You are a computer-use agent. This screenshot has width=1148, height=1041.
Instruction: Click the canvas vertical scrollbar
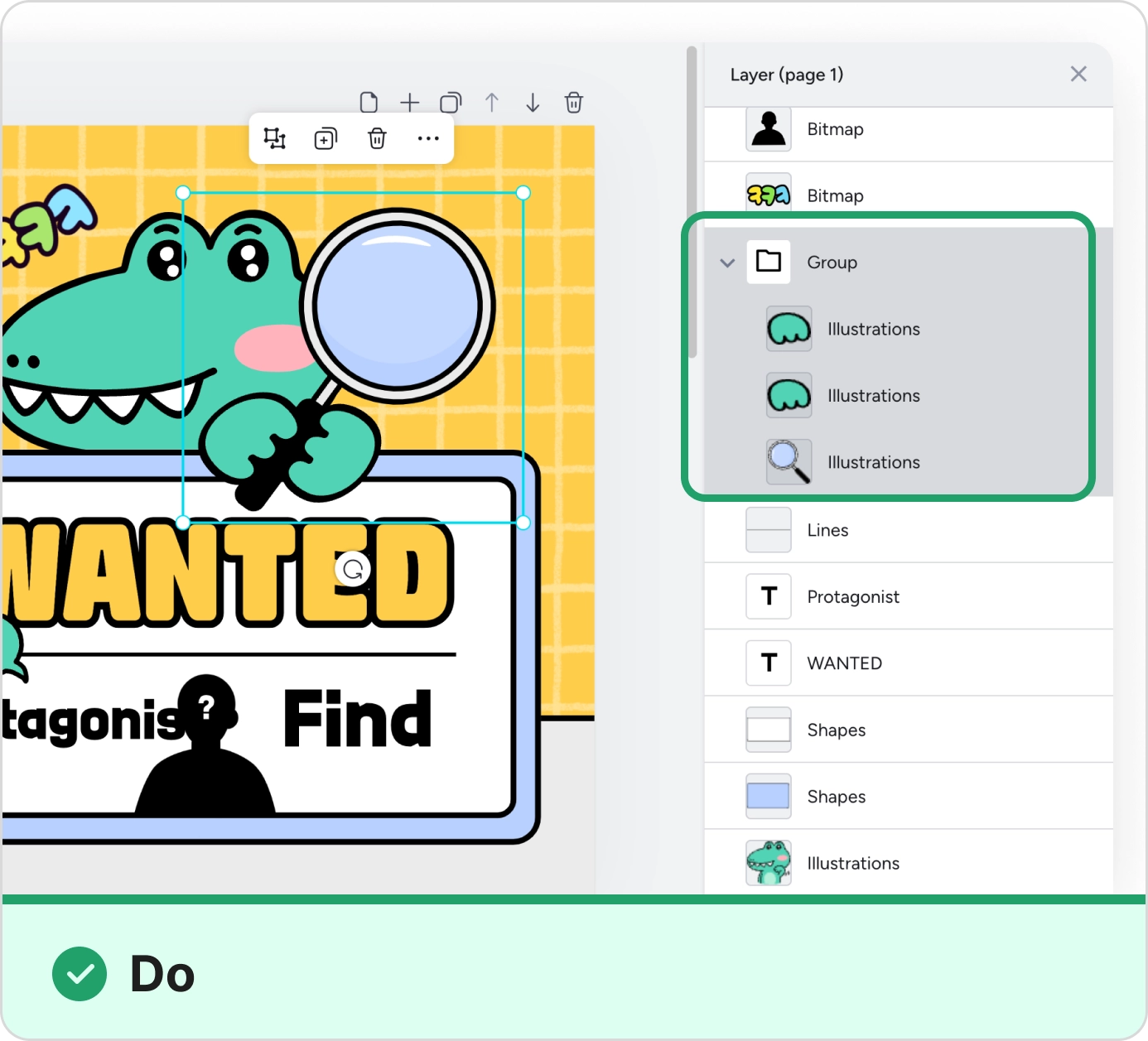pyautogui.click(x=692, y=203)
